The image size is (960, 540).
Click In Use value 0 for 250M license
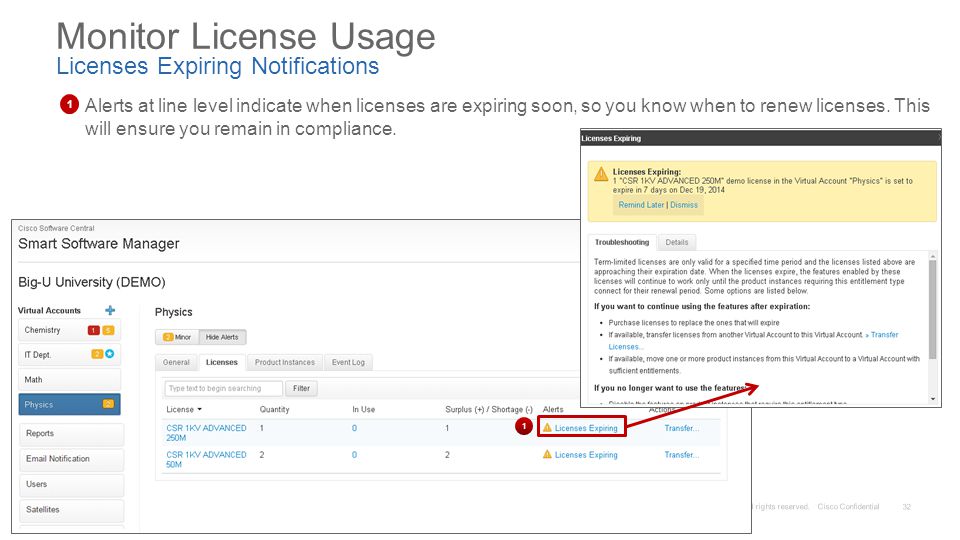(354, 428)
